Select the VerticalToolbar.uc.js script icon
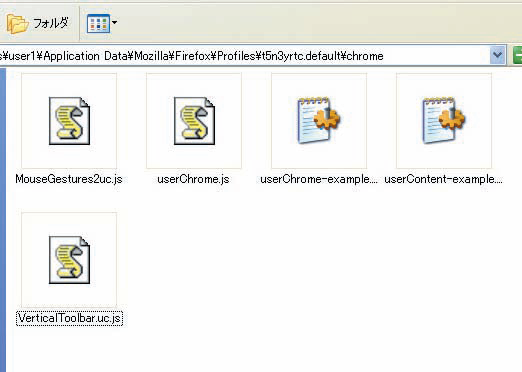This screenshot has width=522, height=372. click(x=69, y=260)
